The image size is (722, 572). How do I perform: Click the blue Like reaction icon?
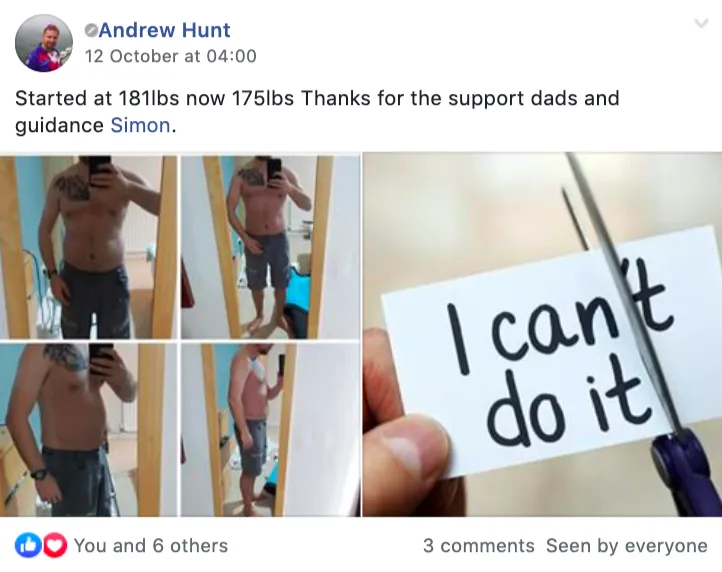(28, 545)
